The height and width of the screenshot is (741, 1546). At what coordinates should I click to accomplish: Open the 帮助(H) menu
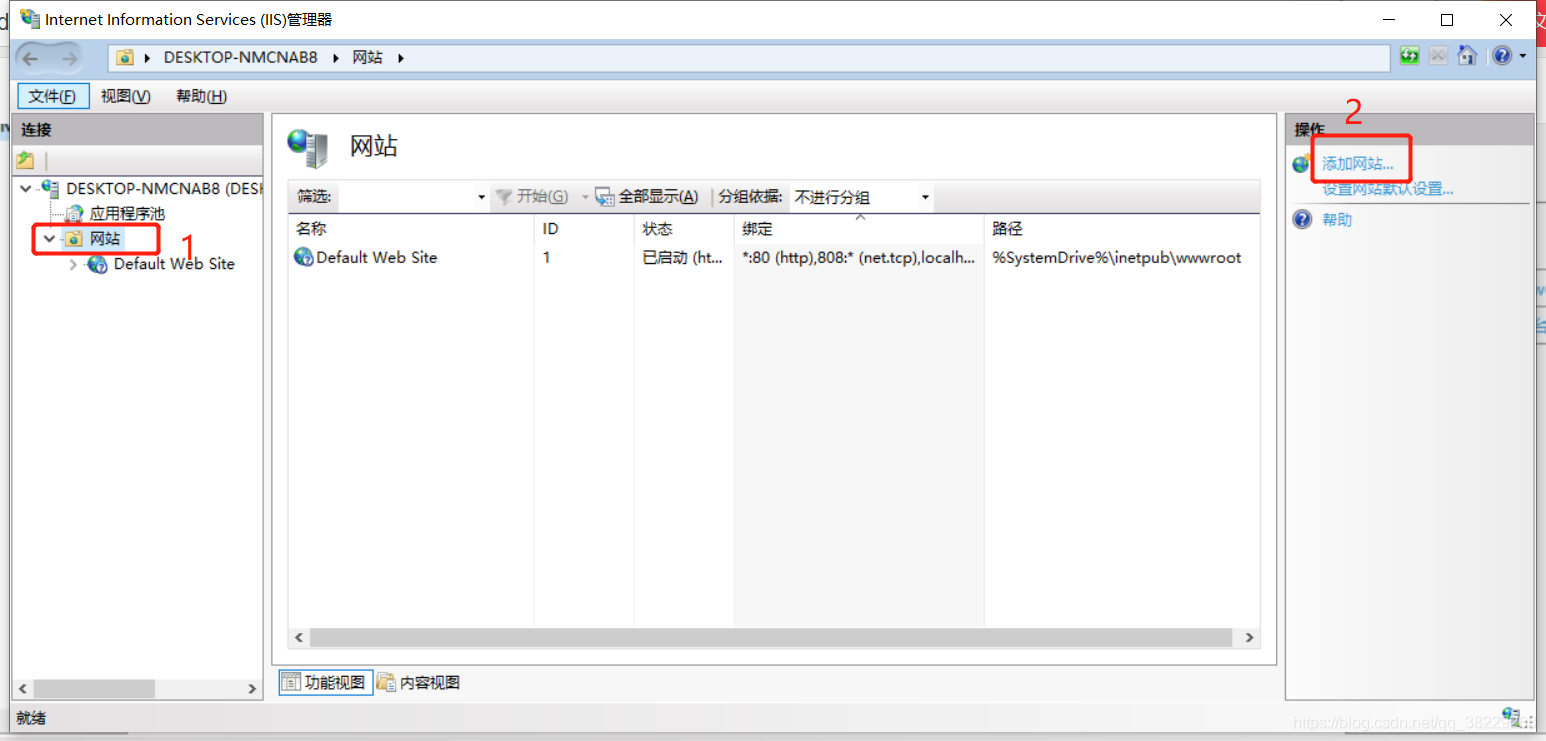[201, 96]
